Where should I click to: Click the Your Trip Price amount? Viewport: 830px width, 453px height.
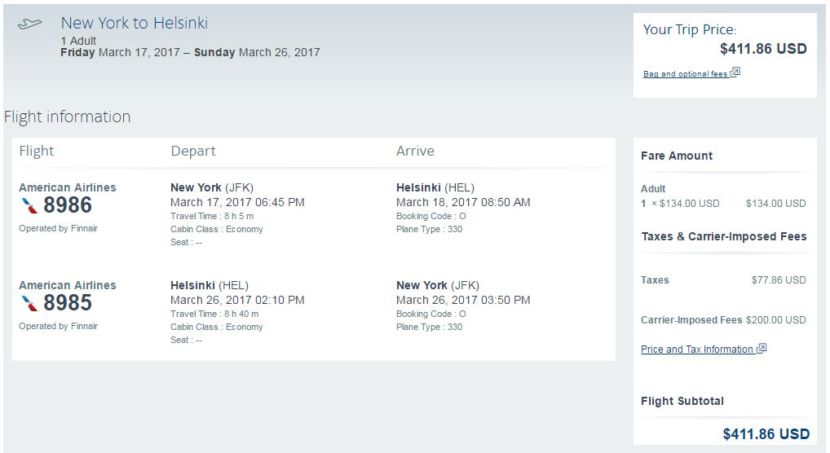[x=763, y=48]
